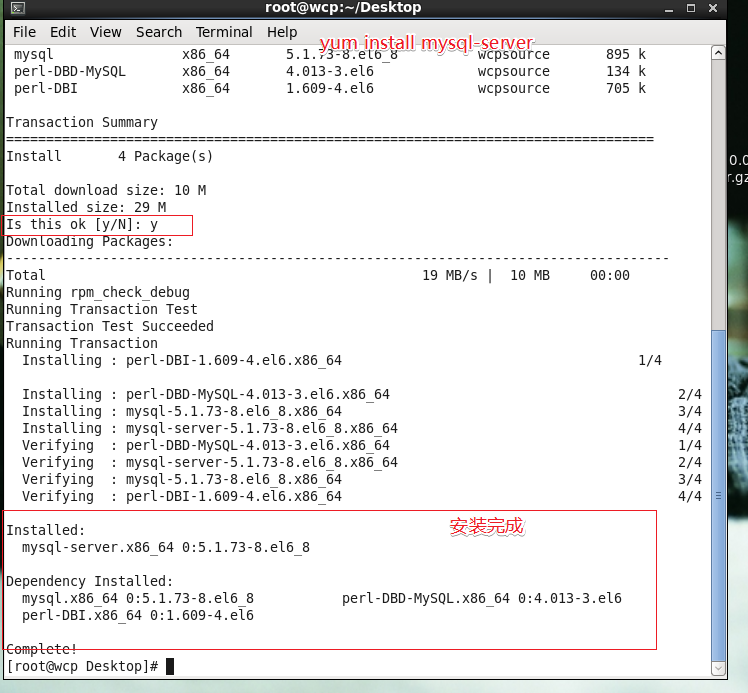The height and width of the screenshot is (693, 748).
Task: Minimize the terminal window
Action: [669, 9]
